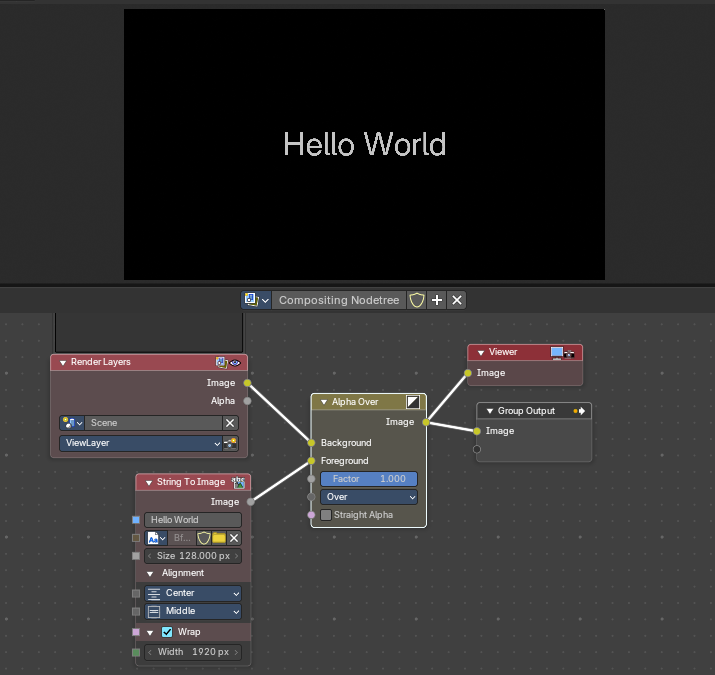
Task: Open the Center horizontal alignment dropdown
Action: tap(193, 593)
